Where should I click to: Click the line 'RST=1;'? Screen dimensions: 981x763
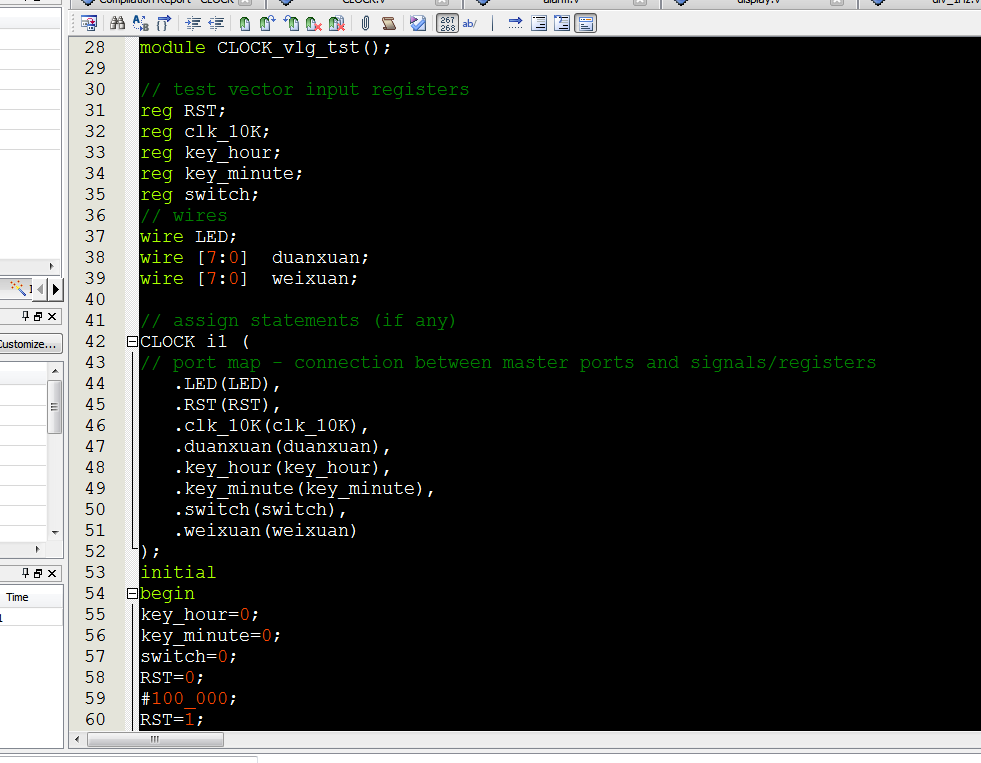172,720
